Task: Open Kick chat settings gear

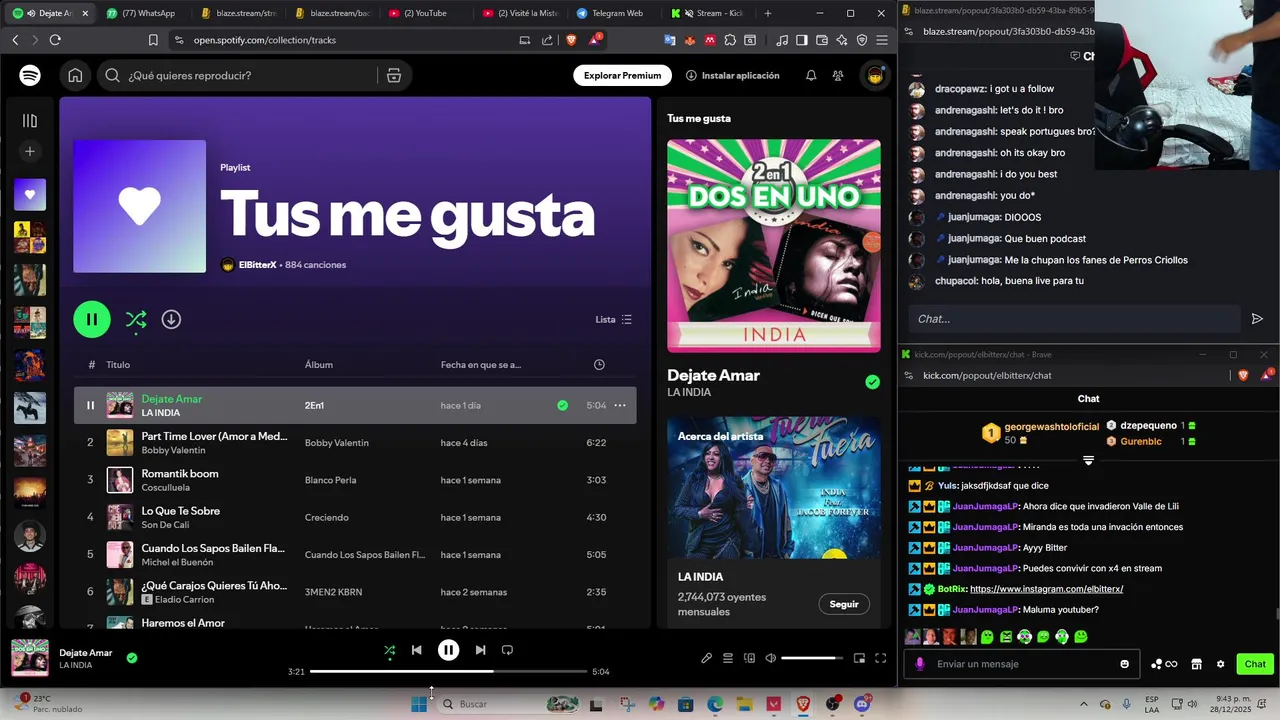Action: (1220, 664)
